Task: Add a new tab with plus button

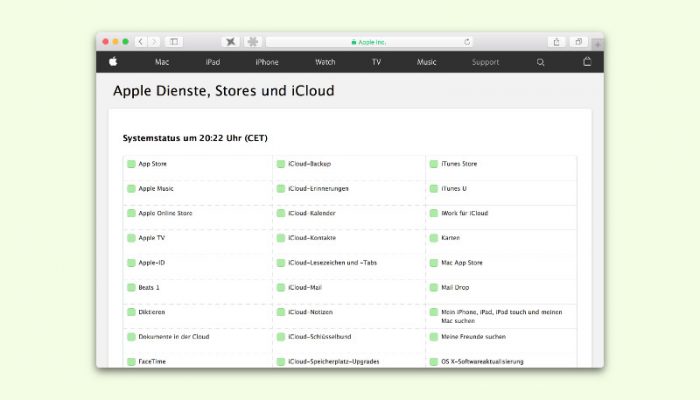Action: click(x=597, y=44)
